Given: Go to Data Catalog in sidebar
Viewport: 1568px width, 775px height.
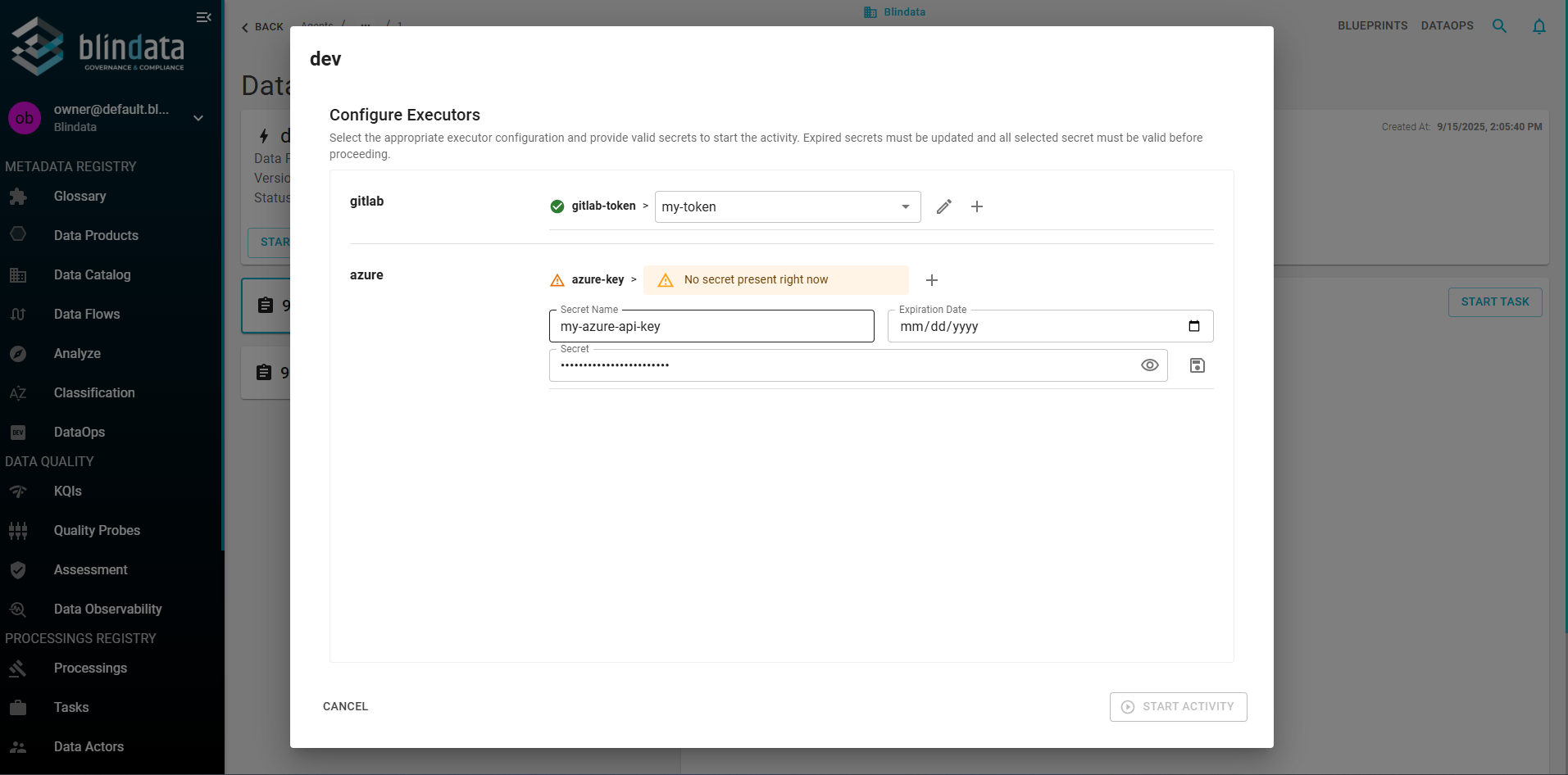Looking at the screenshot, I should [x=92, y=275].
